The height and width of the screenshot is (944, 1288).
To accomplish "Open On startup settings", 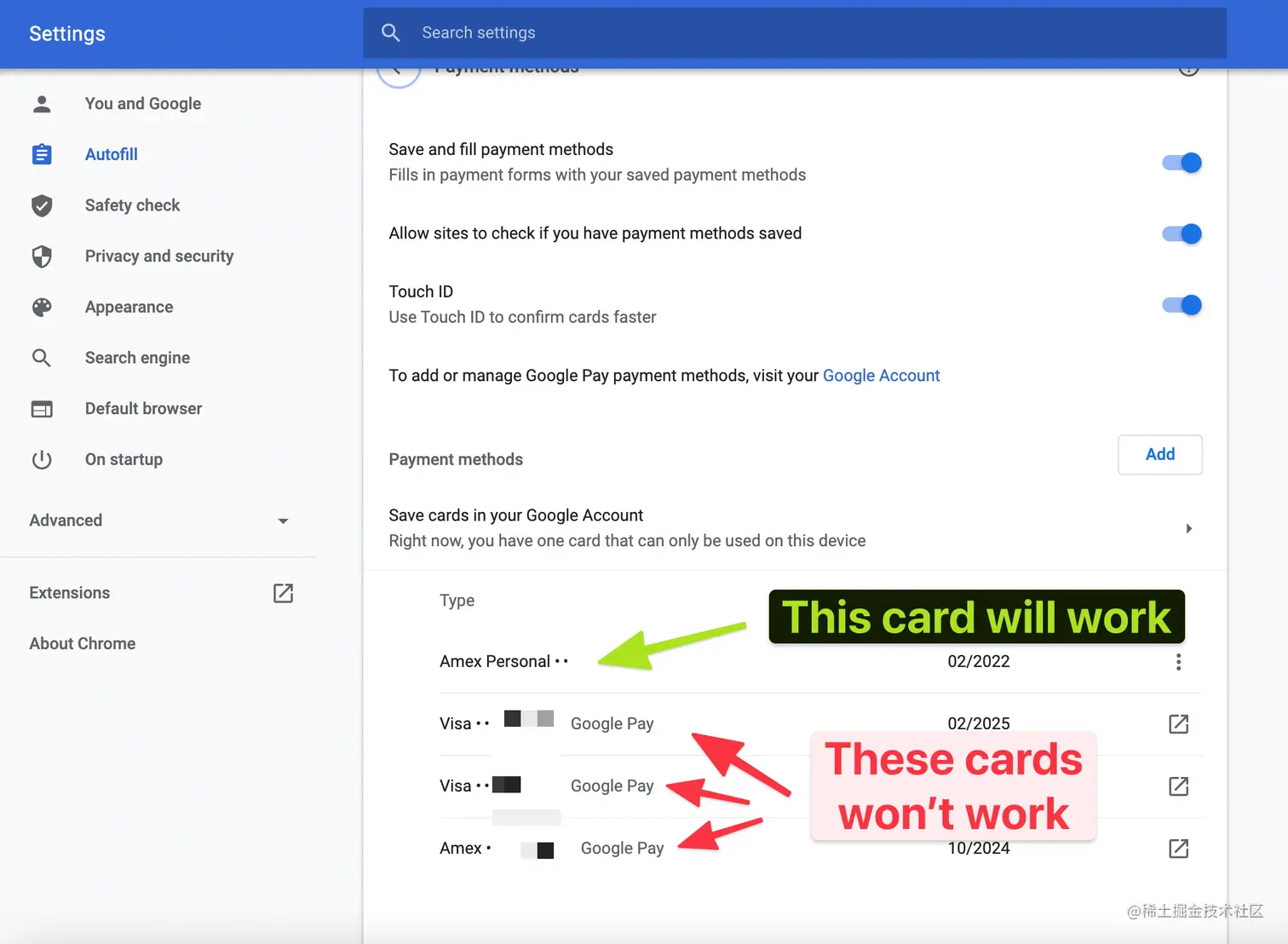I will (x=124, y=460).
